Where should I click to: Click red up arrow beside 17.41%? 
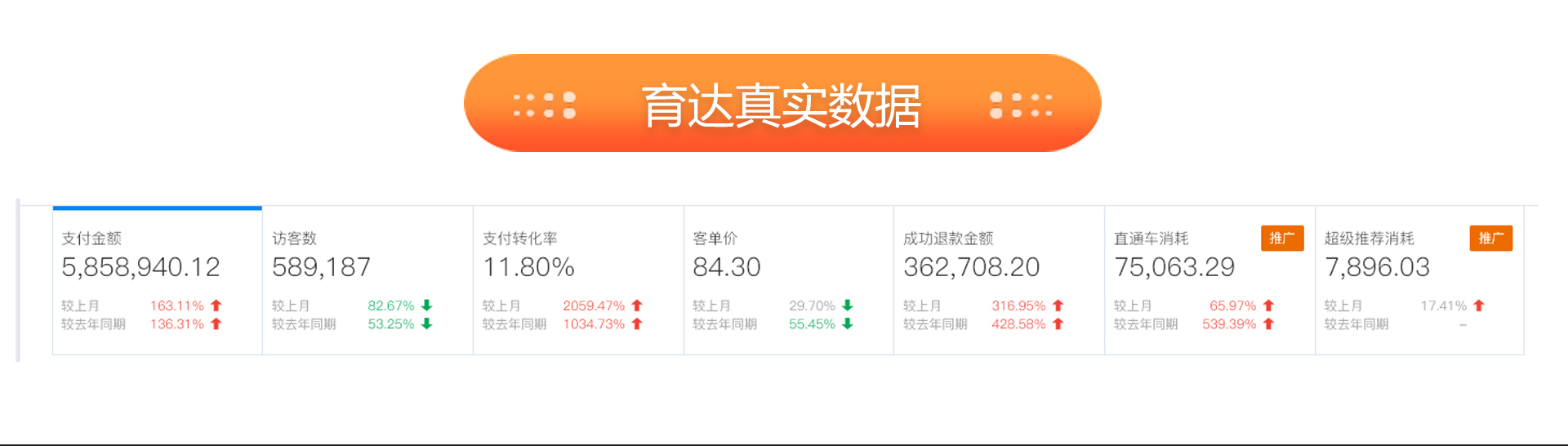pos(1479,306)
